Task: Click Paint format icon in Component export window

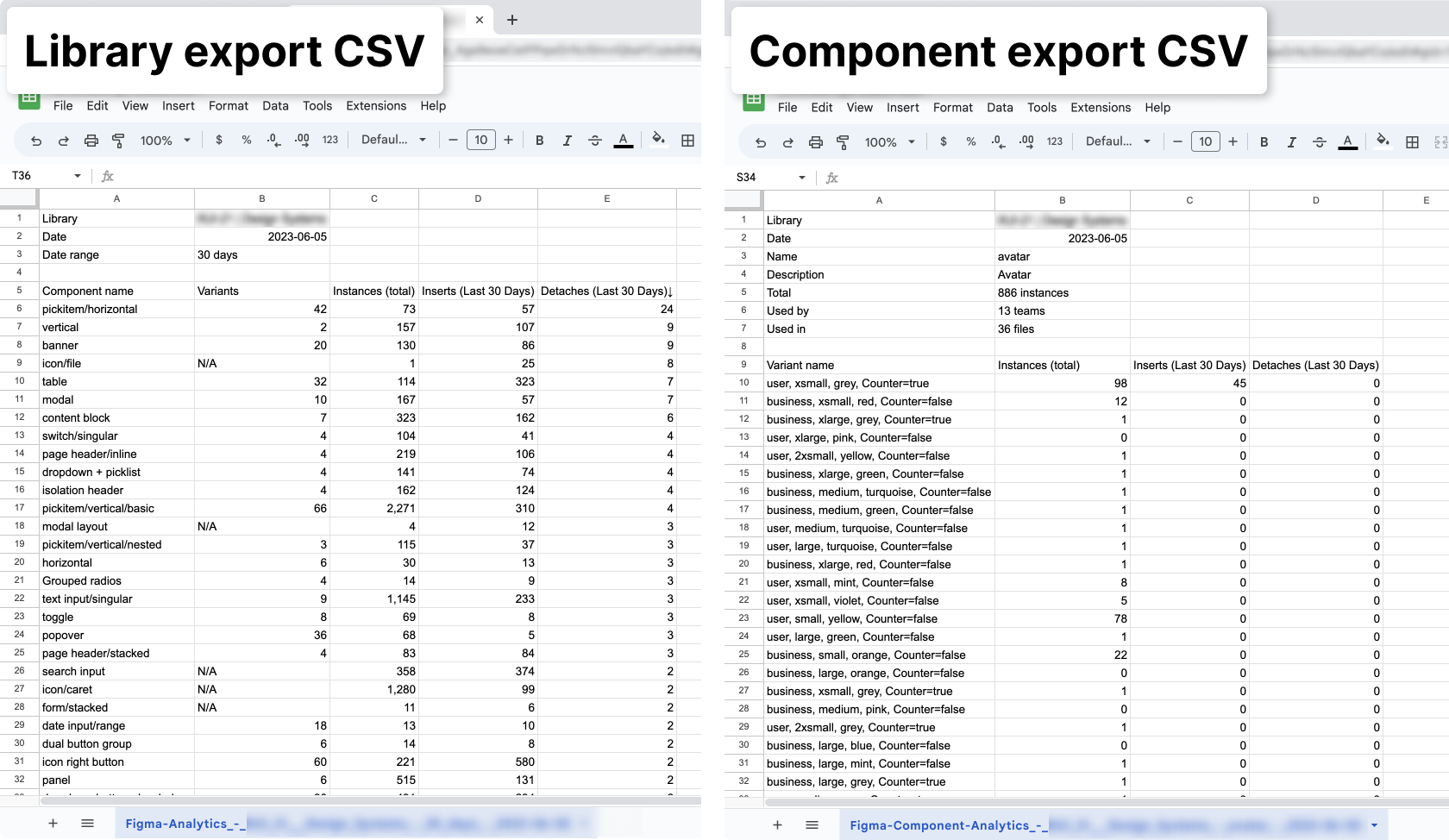Action: (x=844, y=142)
